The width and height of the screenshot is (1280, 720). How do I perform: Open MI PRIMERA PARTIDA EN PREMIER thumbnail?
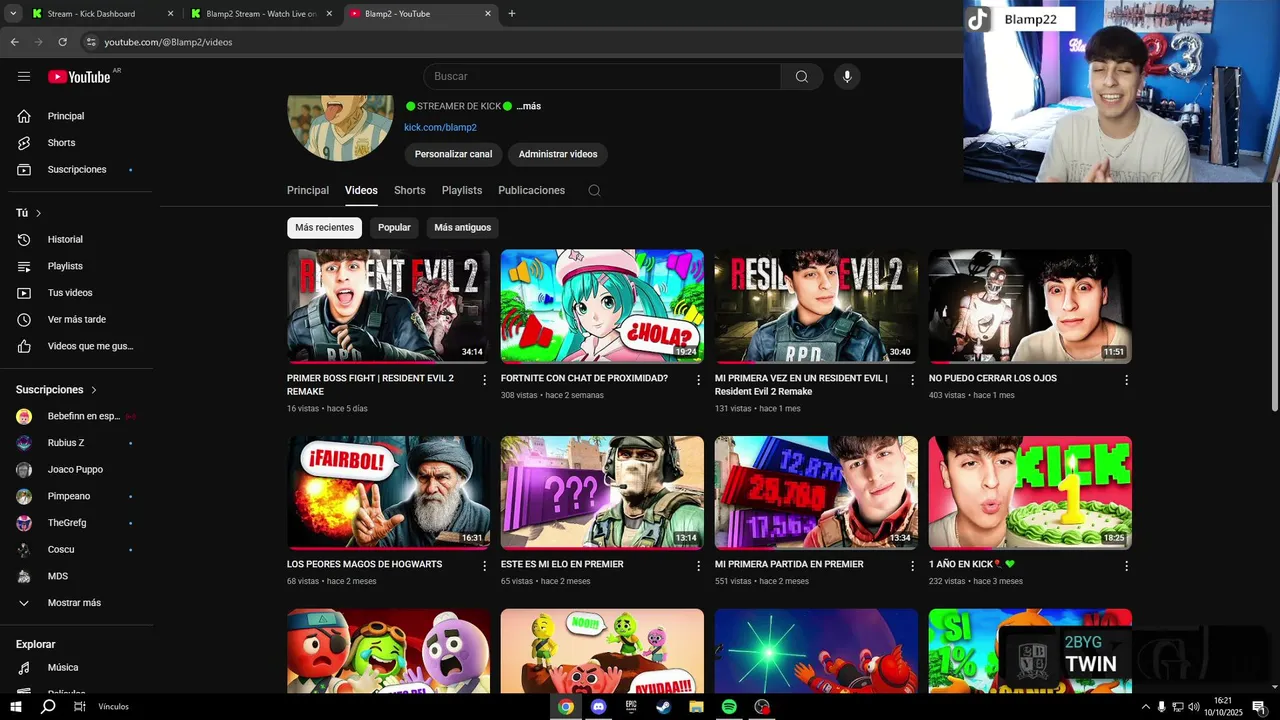[816, 493]
